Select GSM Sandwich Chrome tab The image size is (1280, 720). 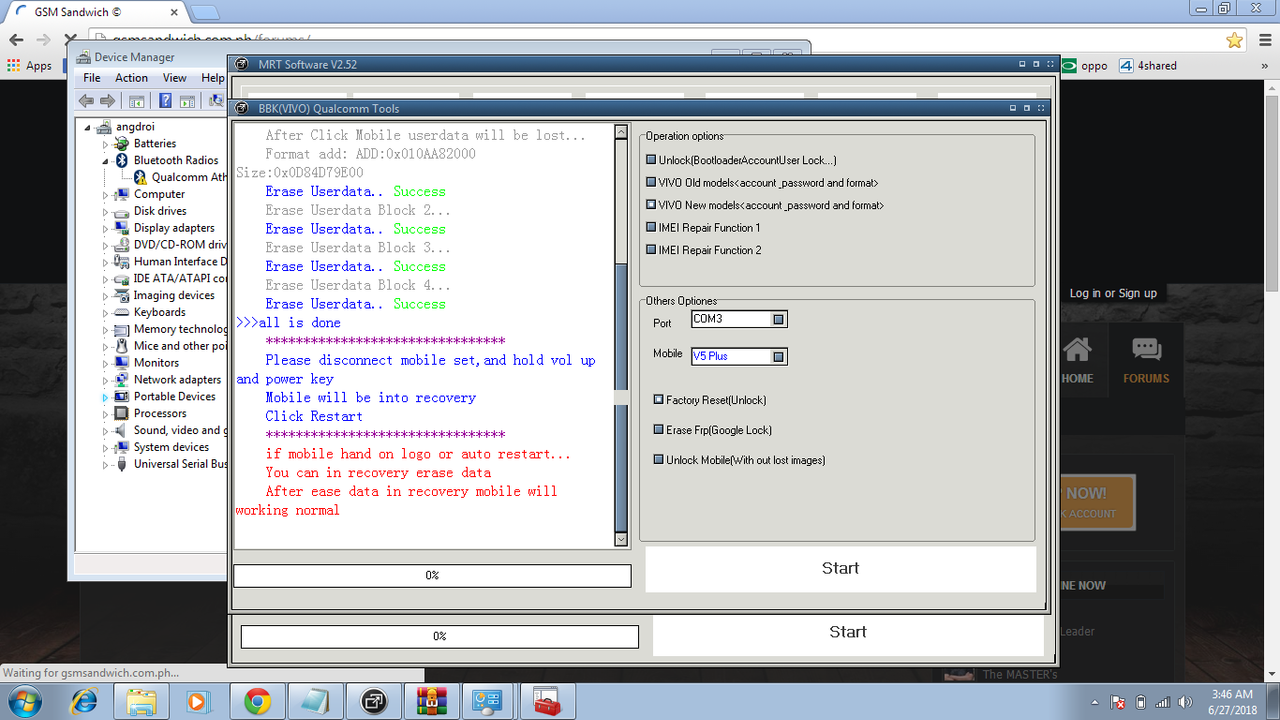[95, 12]
